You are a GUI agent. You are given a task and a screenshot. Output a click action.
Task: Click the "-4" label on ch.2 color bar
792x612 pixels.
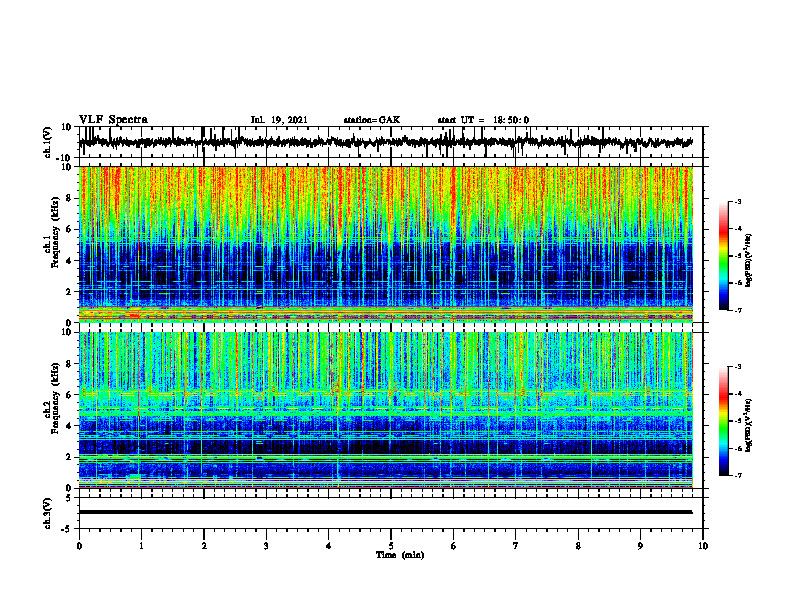(738, 394)
